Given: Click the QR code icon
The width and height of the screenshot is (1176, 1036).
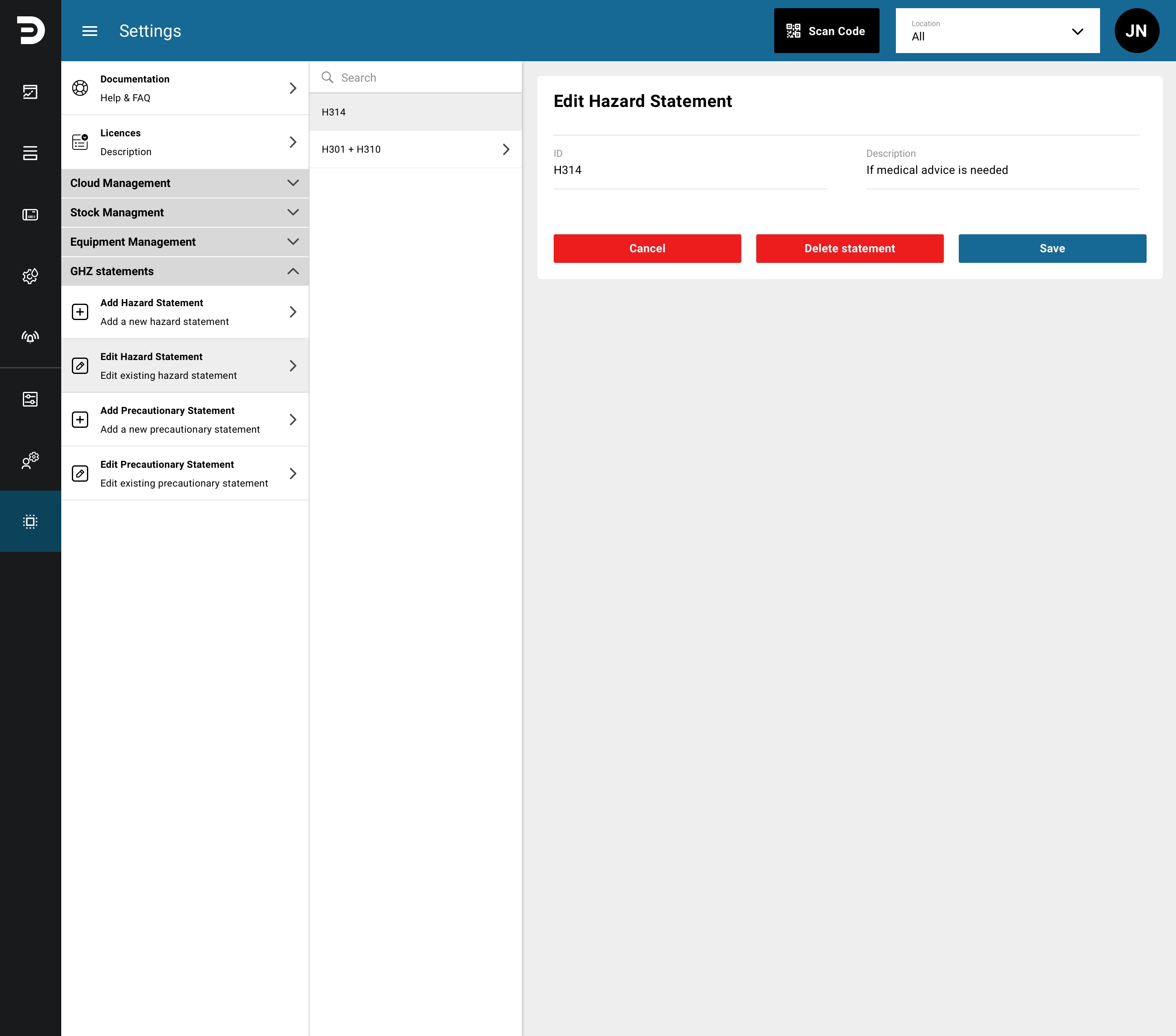Looking at the screenshot, I should (793, 31).
